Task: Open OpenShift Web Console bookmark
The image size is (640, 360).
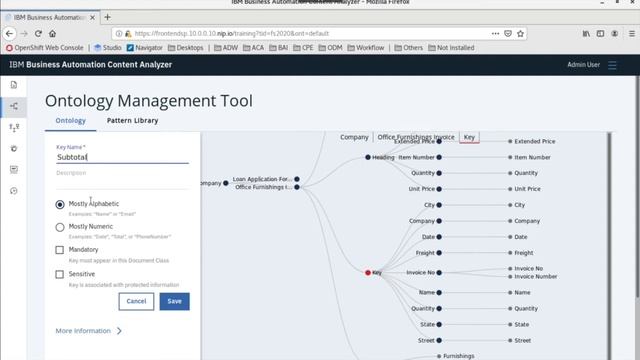Action: tap(44, 48)
